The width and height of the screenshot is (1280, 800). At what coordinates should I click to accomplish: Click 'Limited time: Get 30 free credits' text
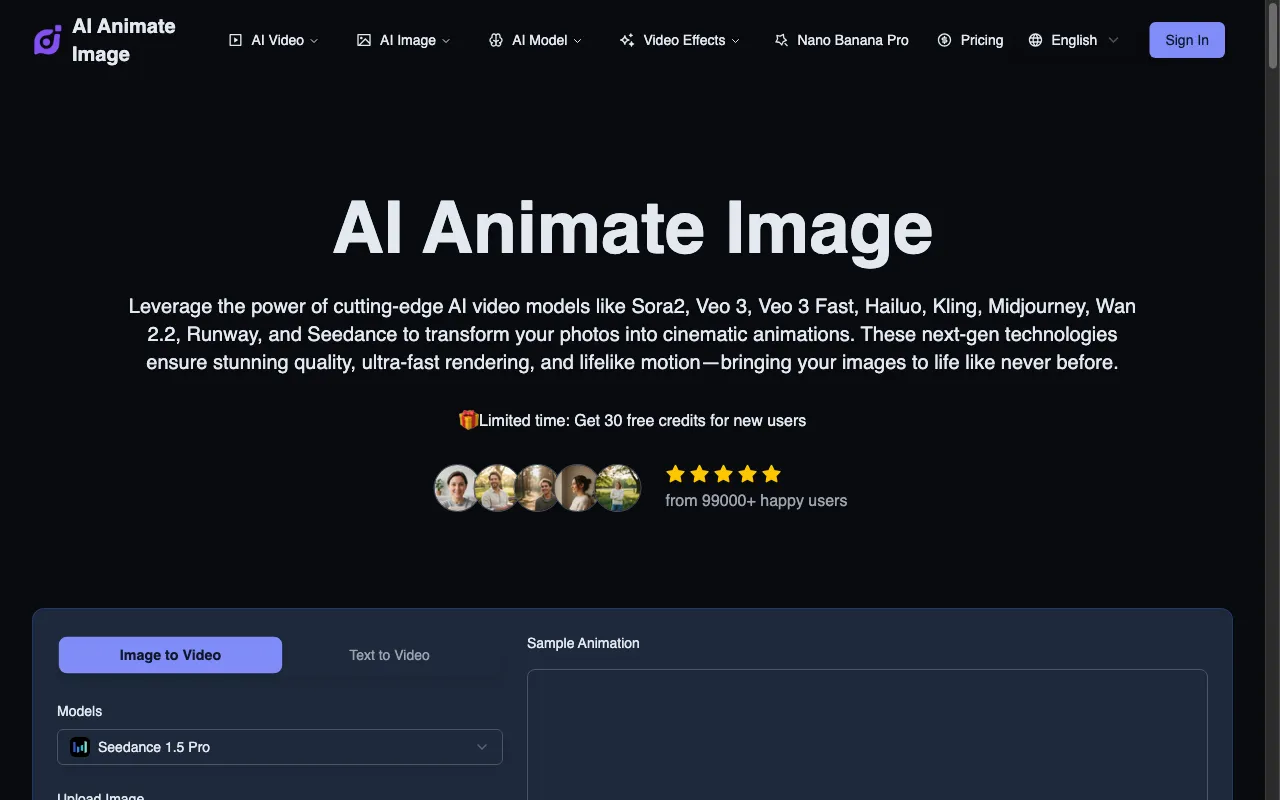(x=642, y=420)
